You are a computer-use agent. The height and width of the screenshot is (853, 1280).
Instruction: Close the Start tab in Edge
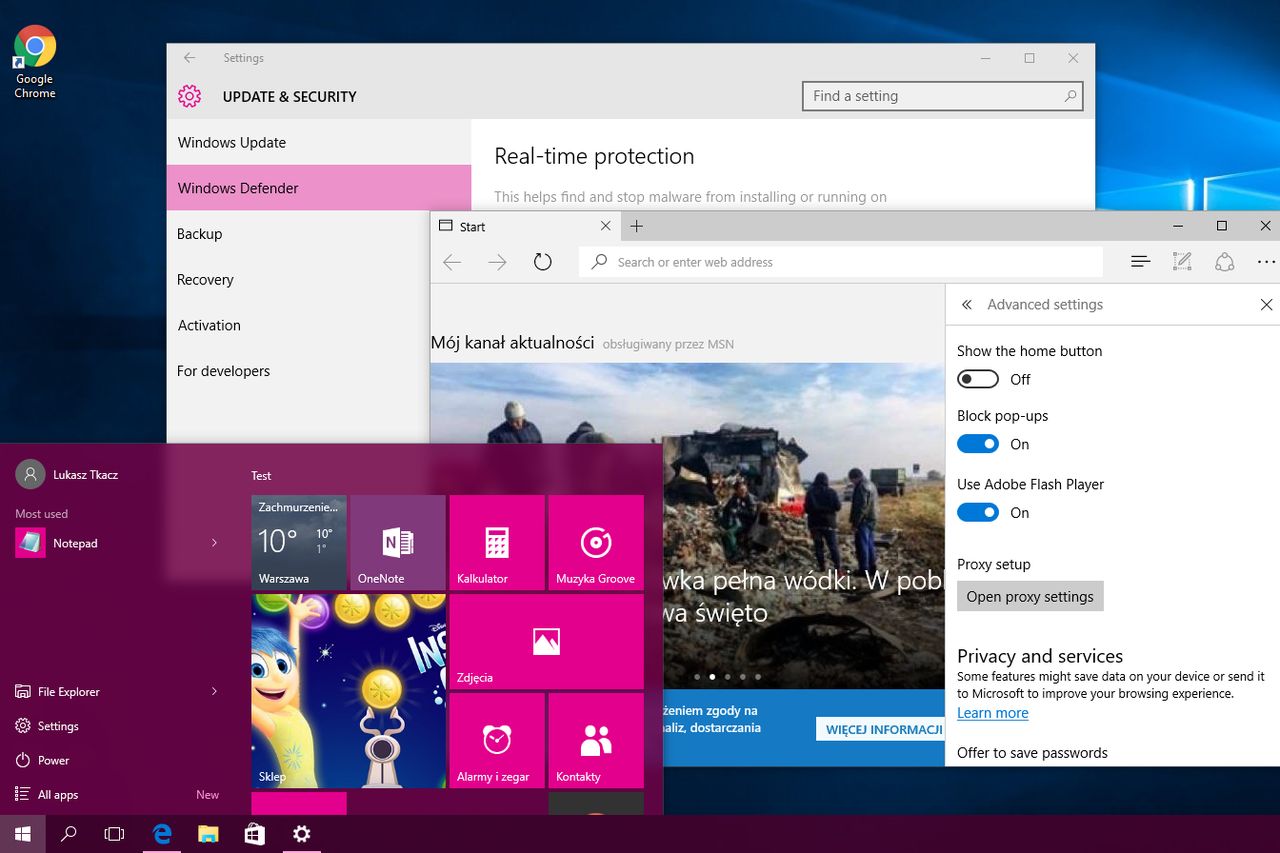(605, 226)
